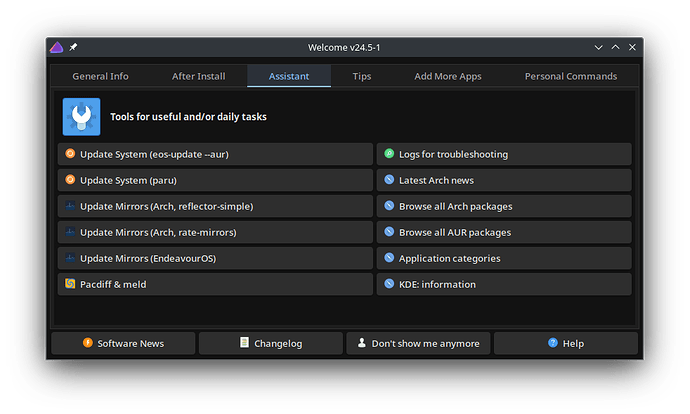The image size is (690, 414).
Task: Toggle the pin window icon
Action: coord(73,48)
